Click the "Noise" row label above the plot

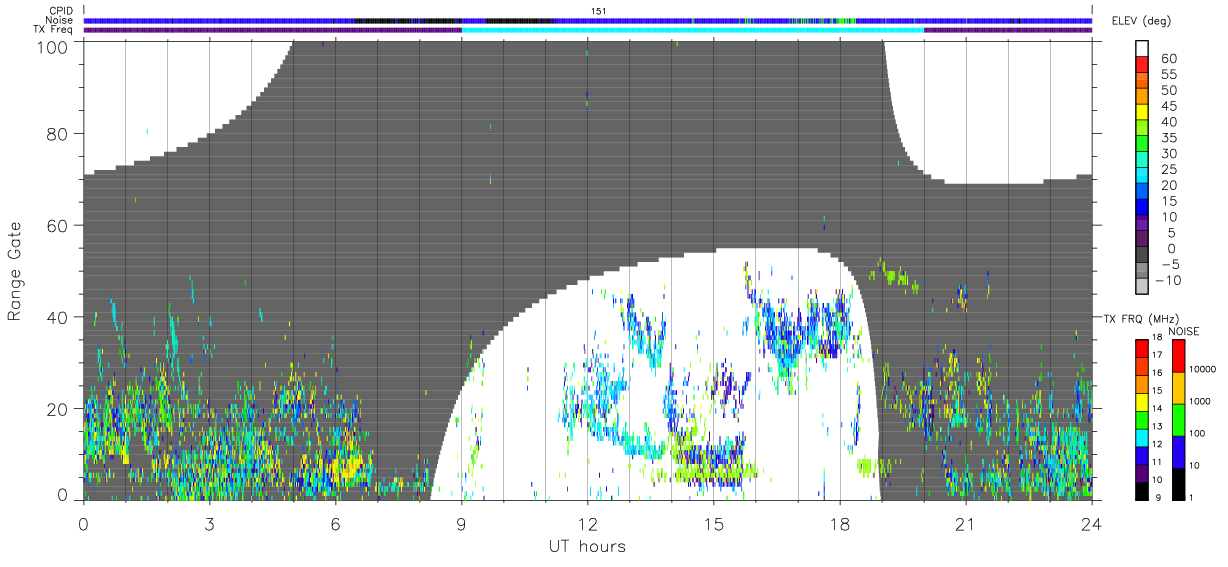58,20
